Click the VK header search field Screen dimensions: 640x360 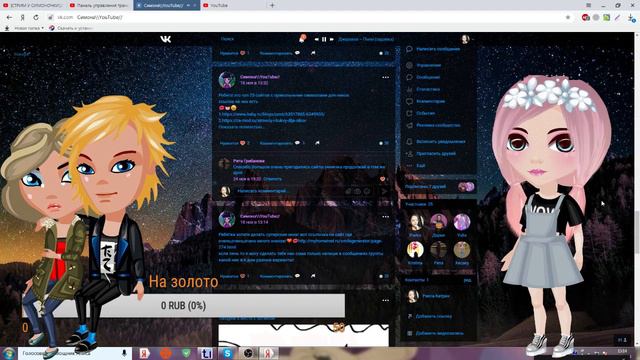[253, 39]
